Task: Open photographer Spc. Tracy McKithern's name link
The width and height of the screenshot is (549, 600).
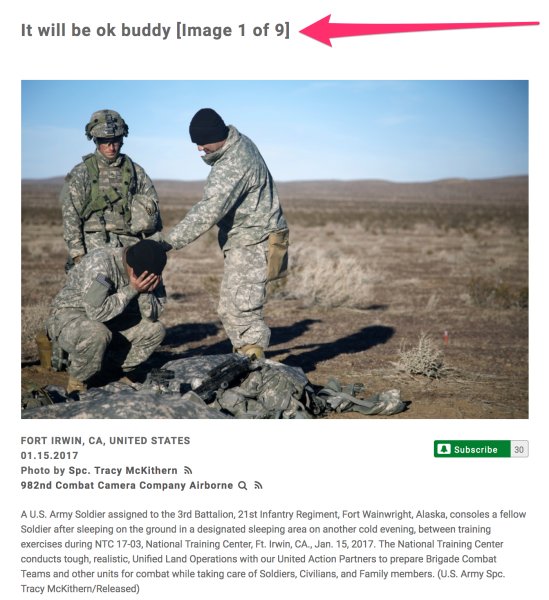Action: coord(123,470)
